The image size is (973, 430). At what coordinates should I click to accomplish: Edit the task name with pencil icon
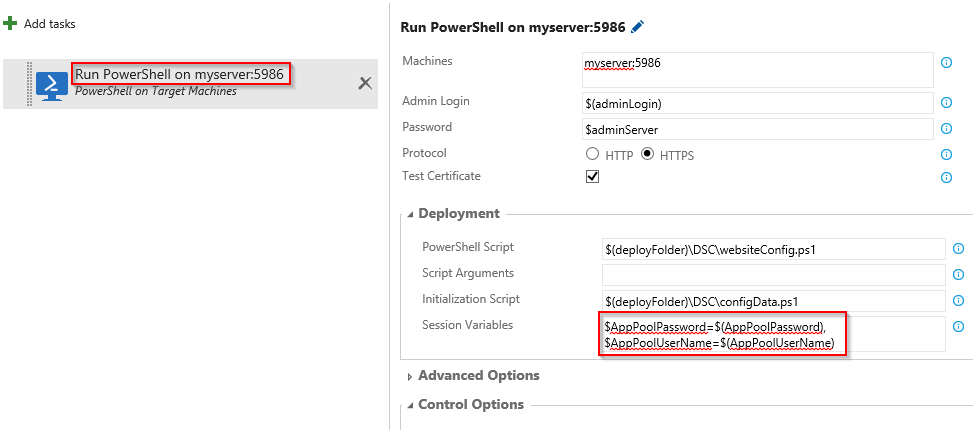pyautogui.click(x=638, y=27)
